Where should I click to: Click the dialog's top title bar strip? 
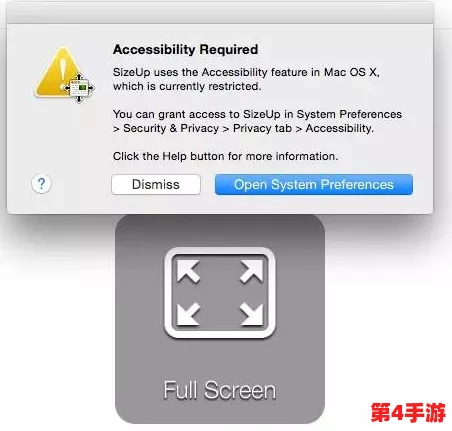coord(220,12)
